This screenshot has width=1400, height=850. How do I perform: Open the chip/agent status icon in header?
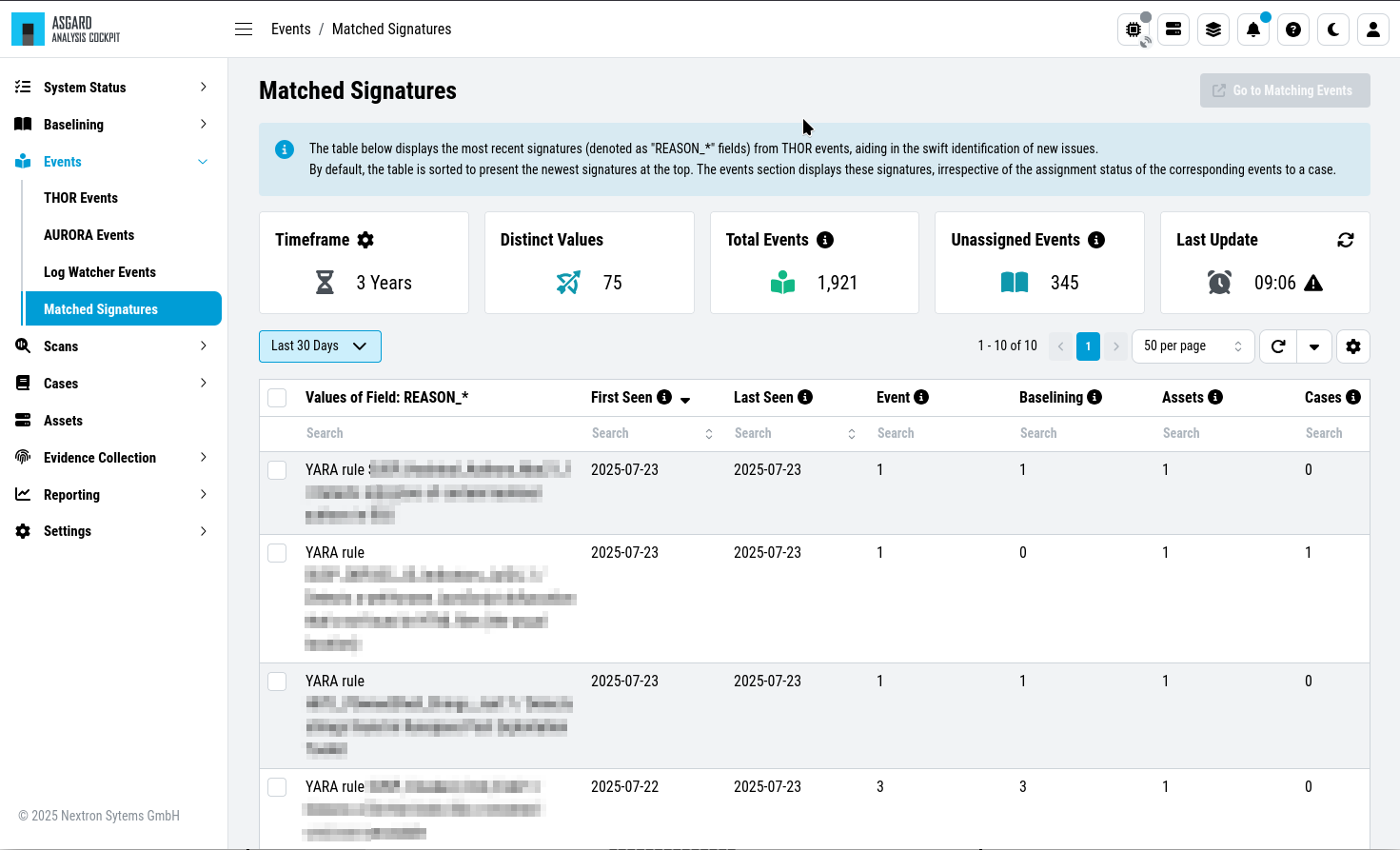pyautogui.click(x=1134, y=30)
